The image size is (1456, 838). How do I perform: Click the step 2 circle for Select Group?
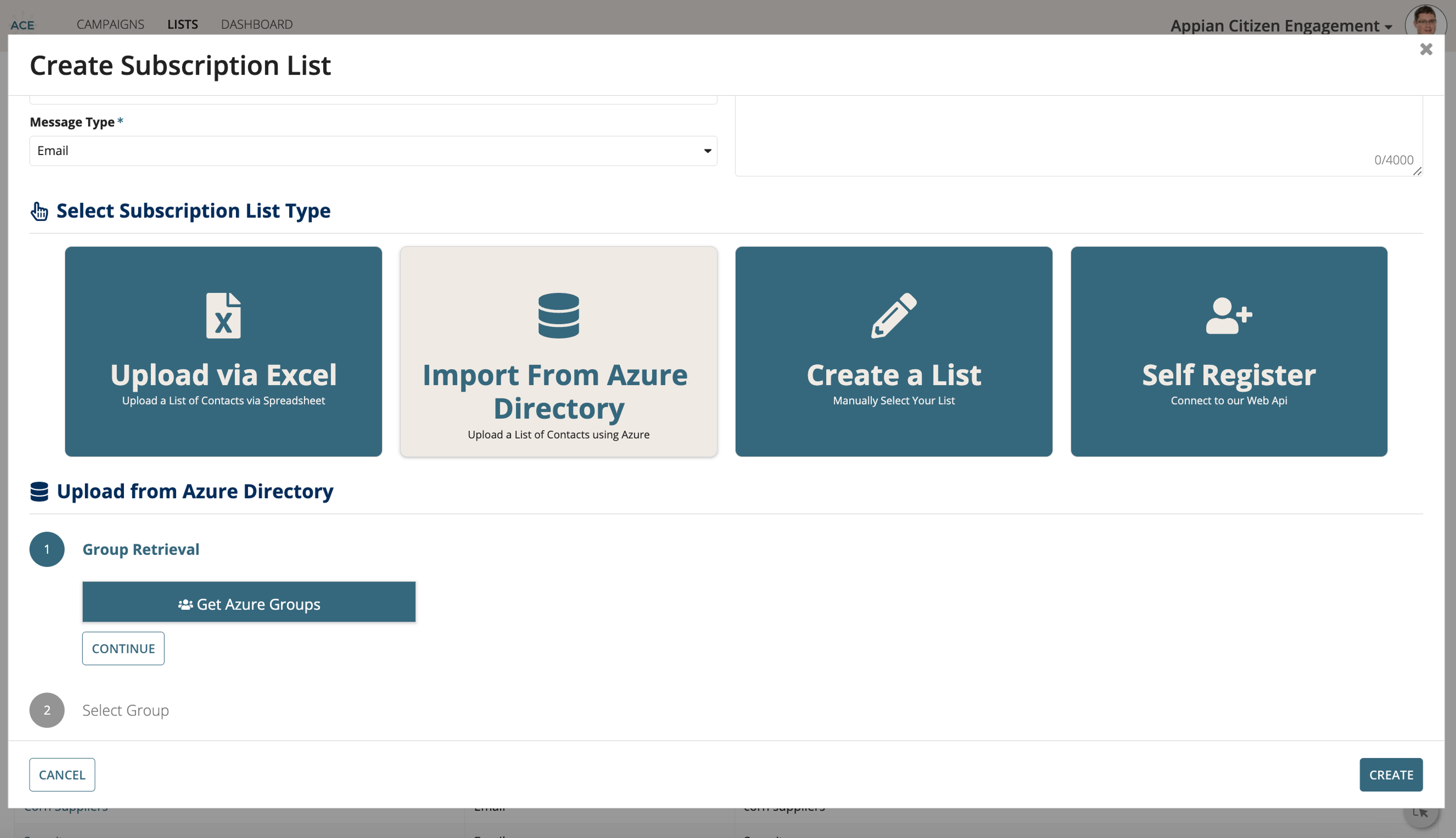click(x=47, y=710)
